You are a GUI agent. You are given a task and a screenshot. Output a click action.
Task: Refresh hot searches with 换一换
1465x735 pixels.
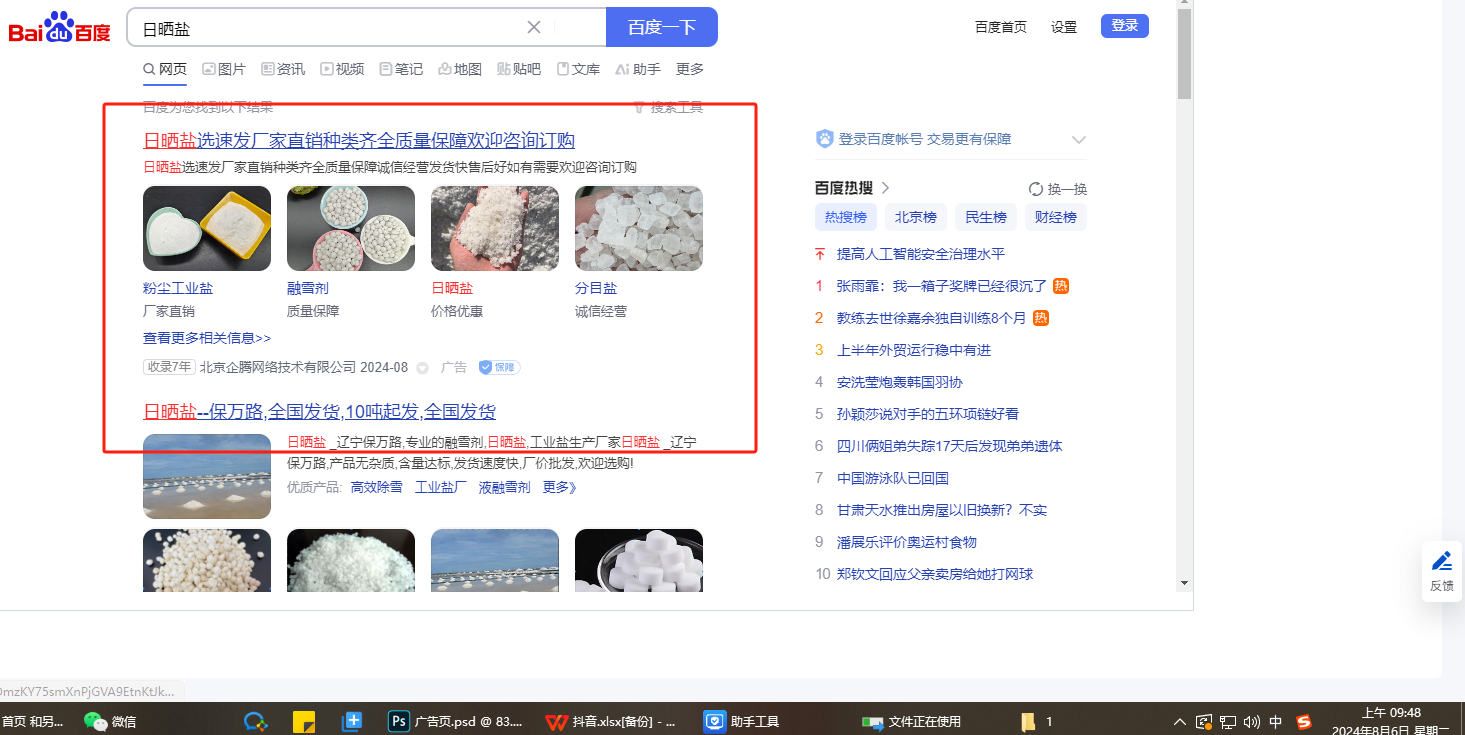click(1058, 189)
